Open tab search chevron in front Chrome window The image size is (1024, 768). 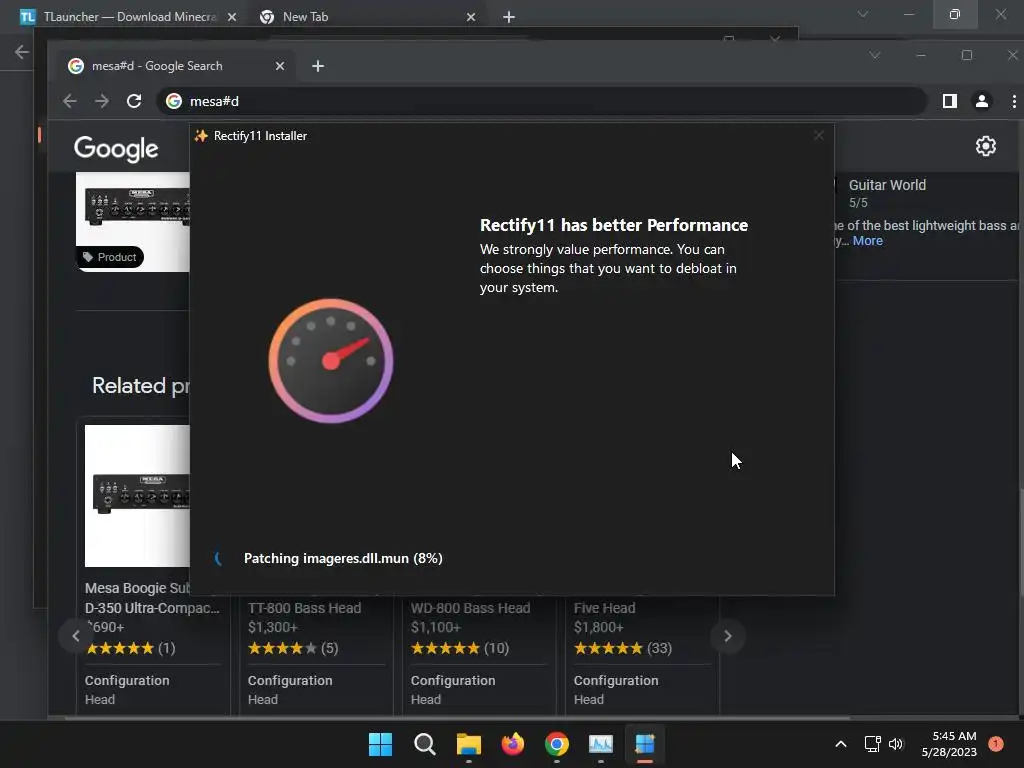point(874,56)
